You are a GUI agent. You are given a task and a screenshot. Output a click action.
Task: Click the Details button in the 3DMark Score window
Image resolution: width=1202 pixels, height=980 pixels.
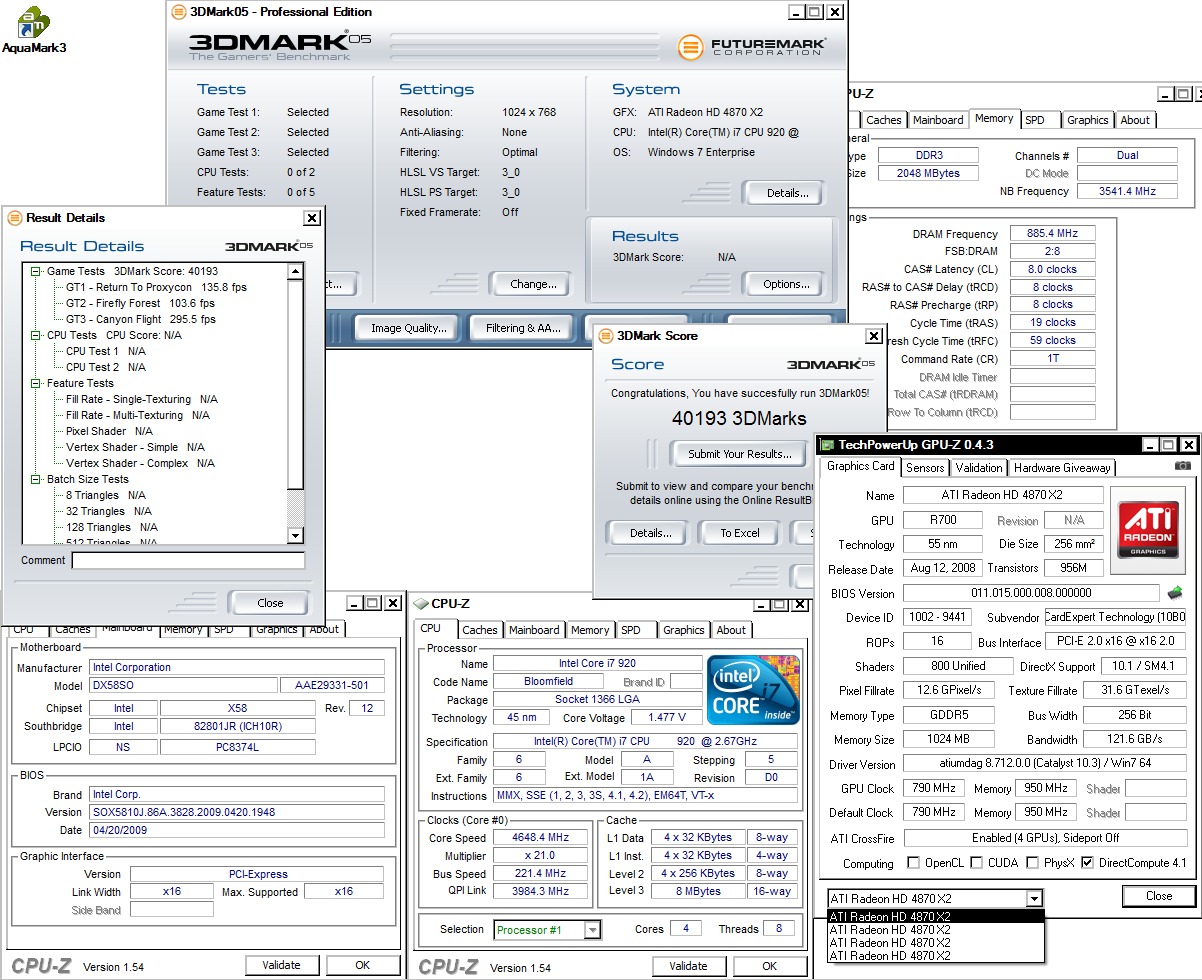coord(650,533)
